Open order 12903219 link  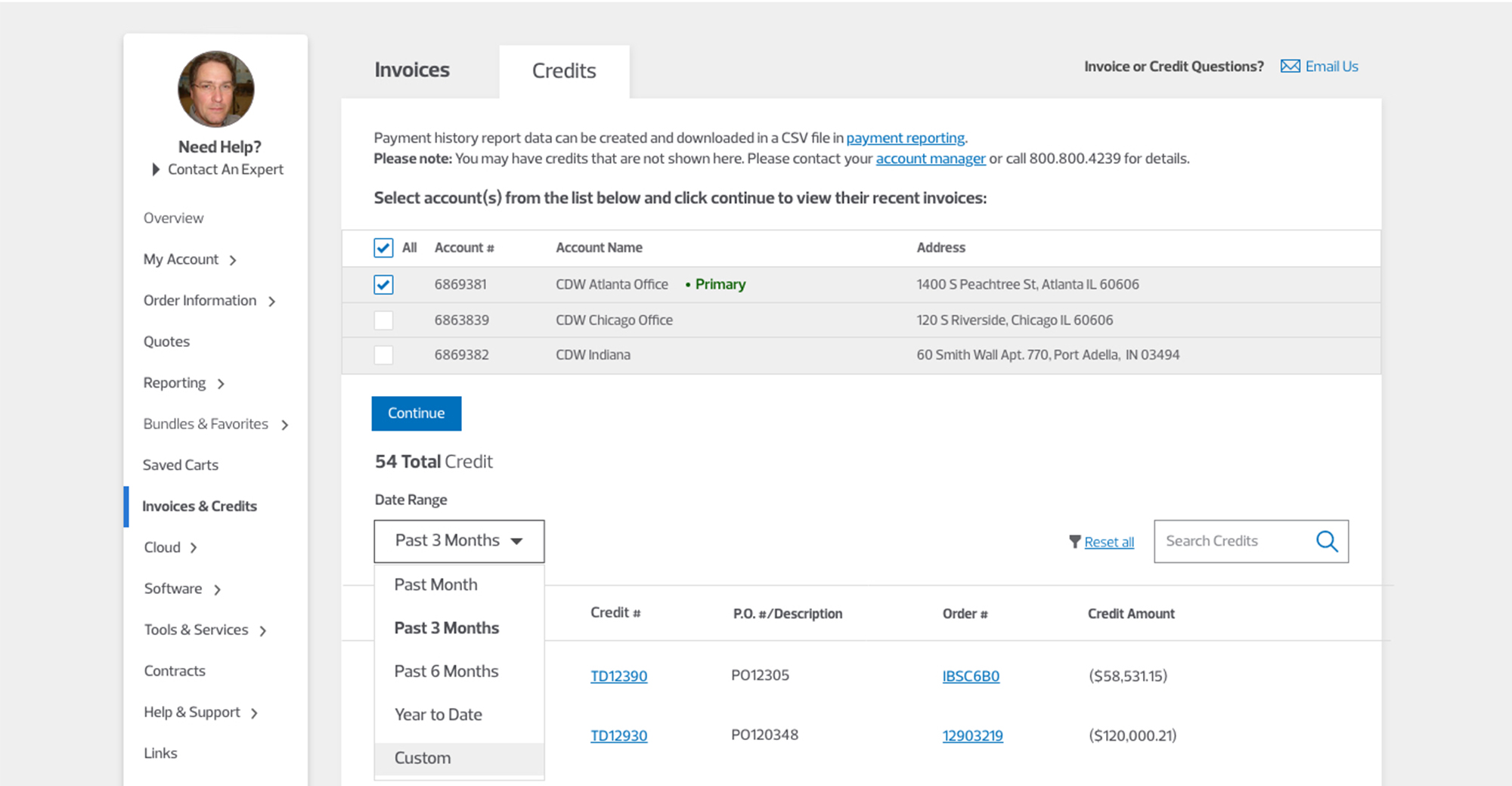point(973,736)
